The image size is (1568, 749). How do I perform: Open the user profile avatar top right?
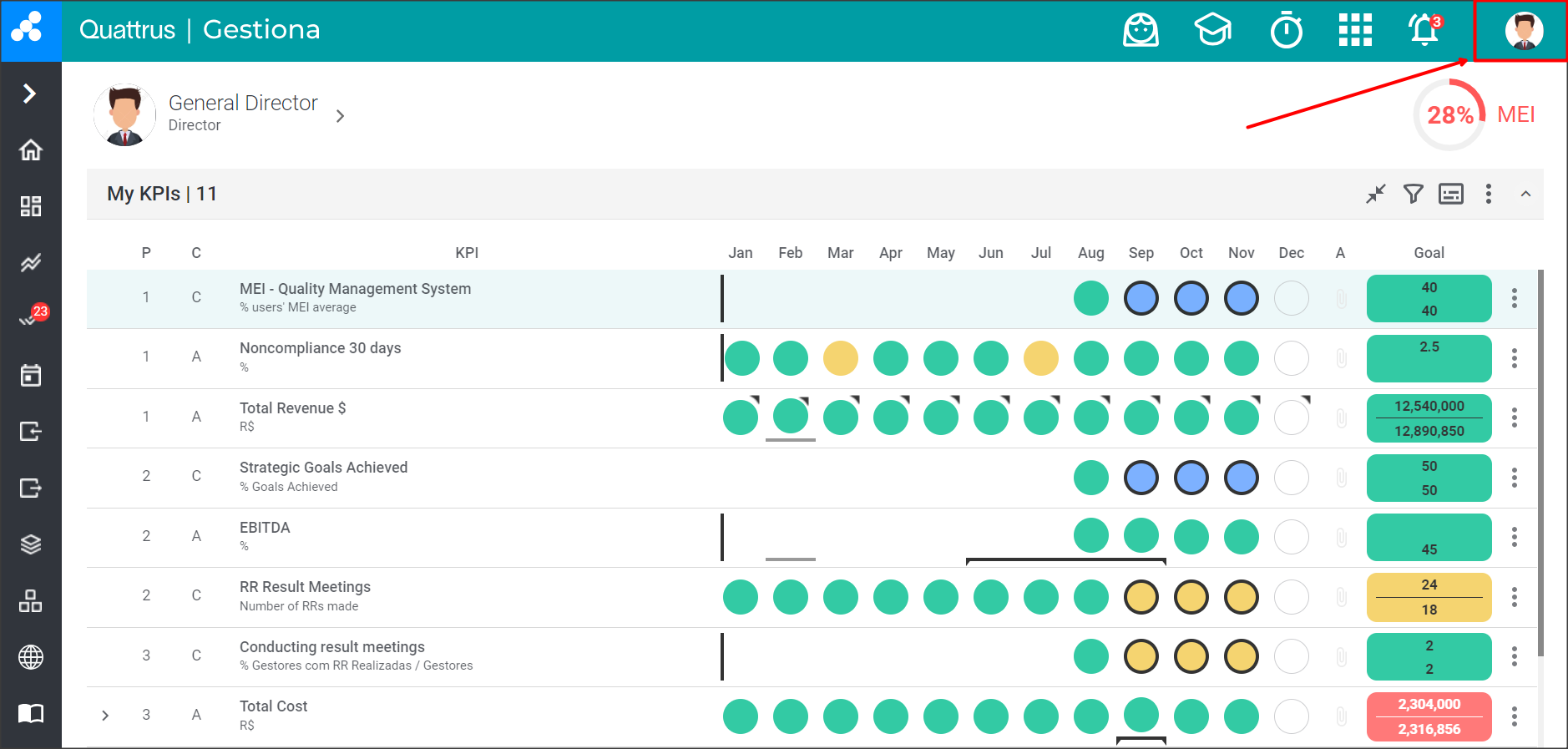1523,31
